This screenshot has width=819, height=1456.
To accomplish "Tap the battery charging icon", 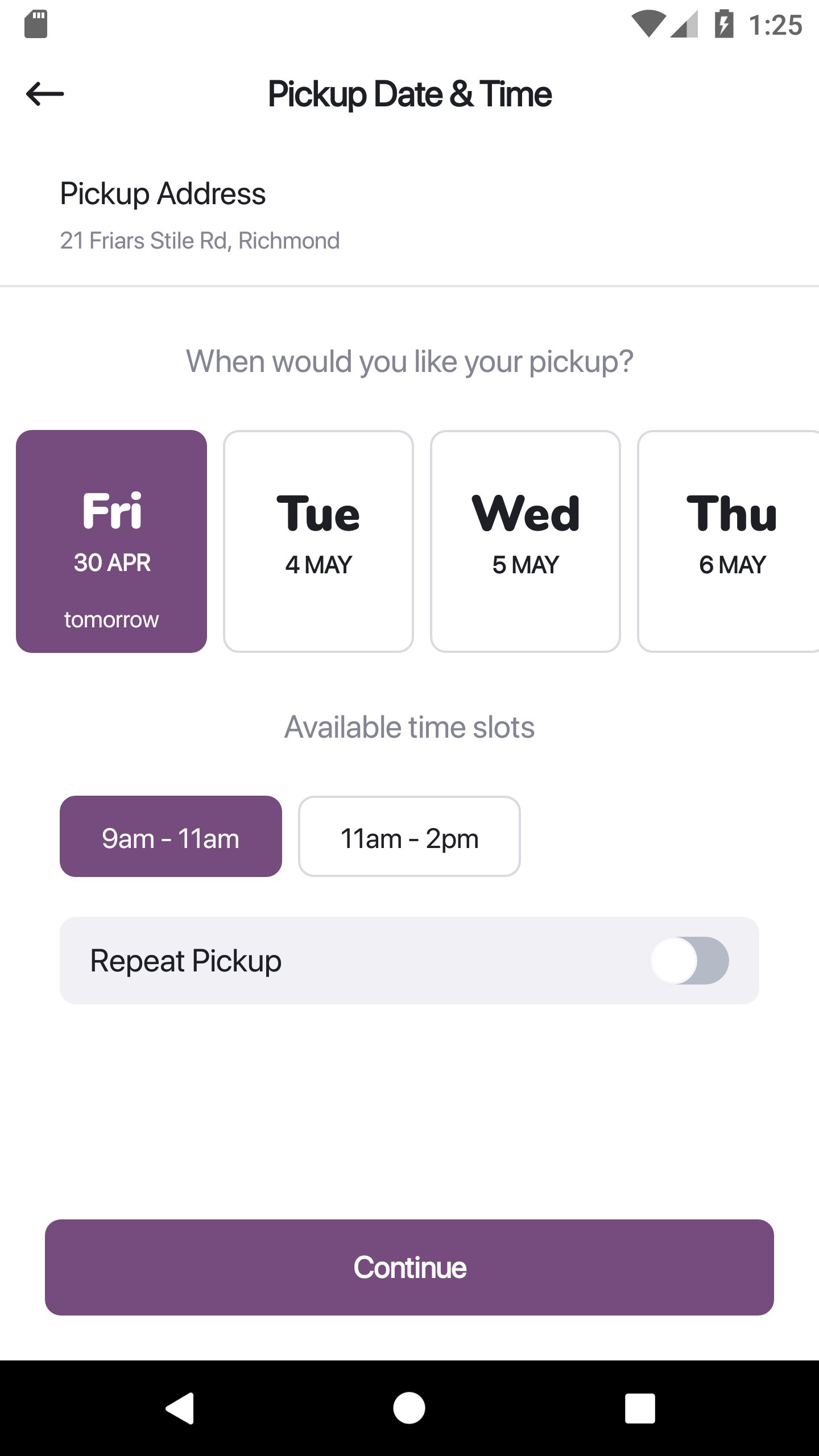I will 723,25.
